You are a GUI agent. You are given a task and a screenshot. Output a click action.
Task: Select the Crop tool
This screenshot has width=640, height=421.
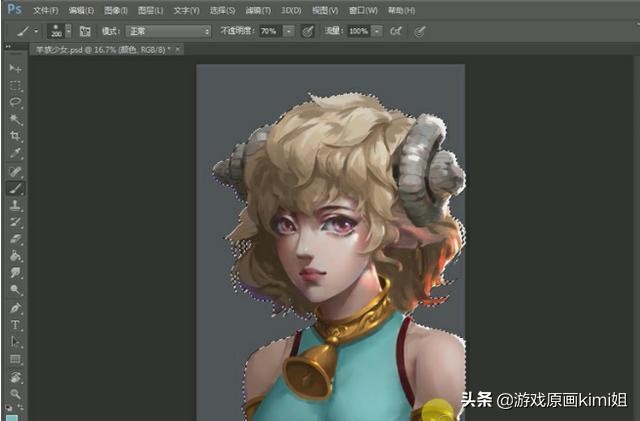pyautogui.click(x=15, y=136)
